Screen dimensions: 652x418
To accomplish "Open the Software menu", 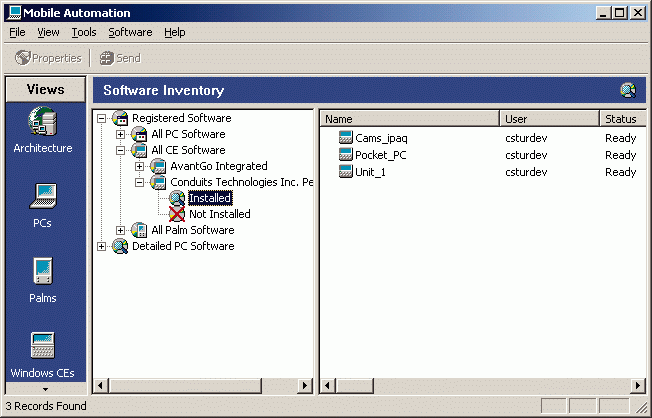I will (130, 32).
